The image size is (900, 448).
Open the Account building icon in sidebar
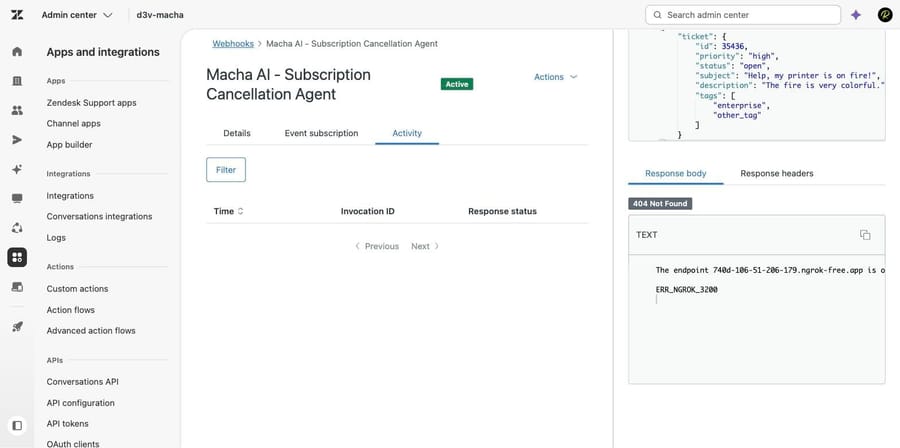point(17,81)
